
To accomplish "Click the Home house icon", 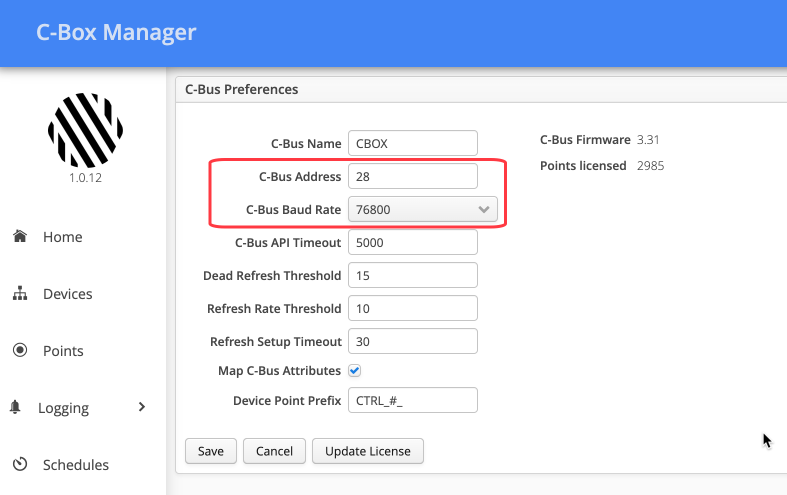I will [19, 237].
